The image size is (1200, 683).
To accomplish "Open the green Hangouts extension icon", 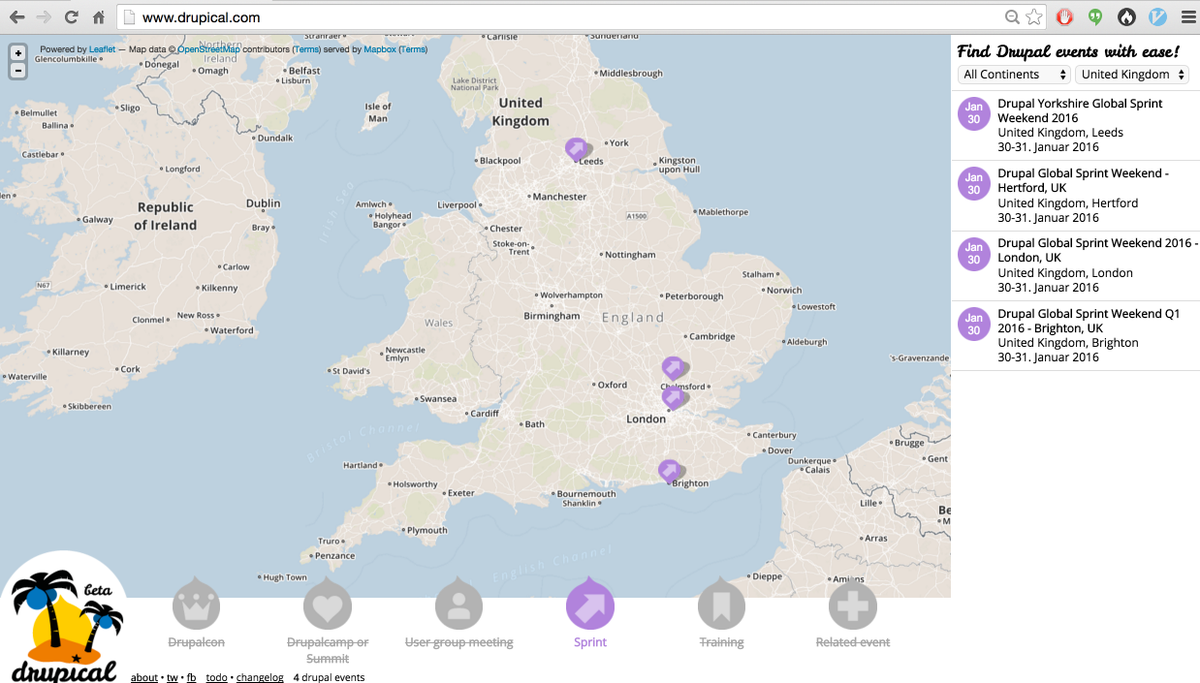I will point(1096,17).
